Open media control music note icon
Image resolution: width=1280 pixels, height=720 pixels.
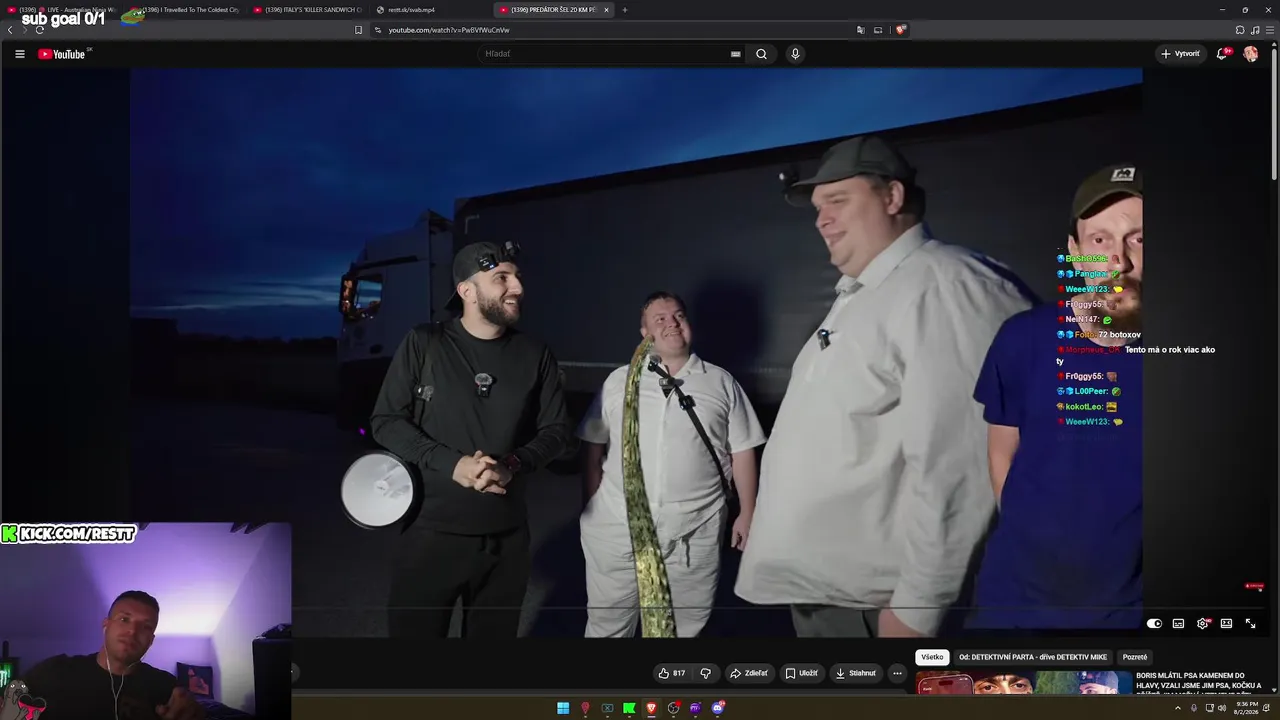click(1255, 30)
